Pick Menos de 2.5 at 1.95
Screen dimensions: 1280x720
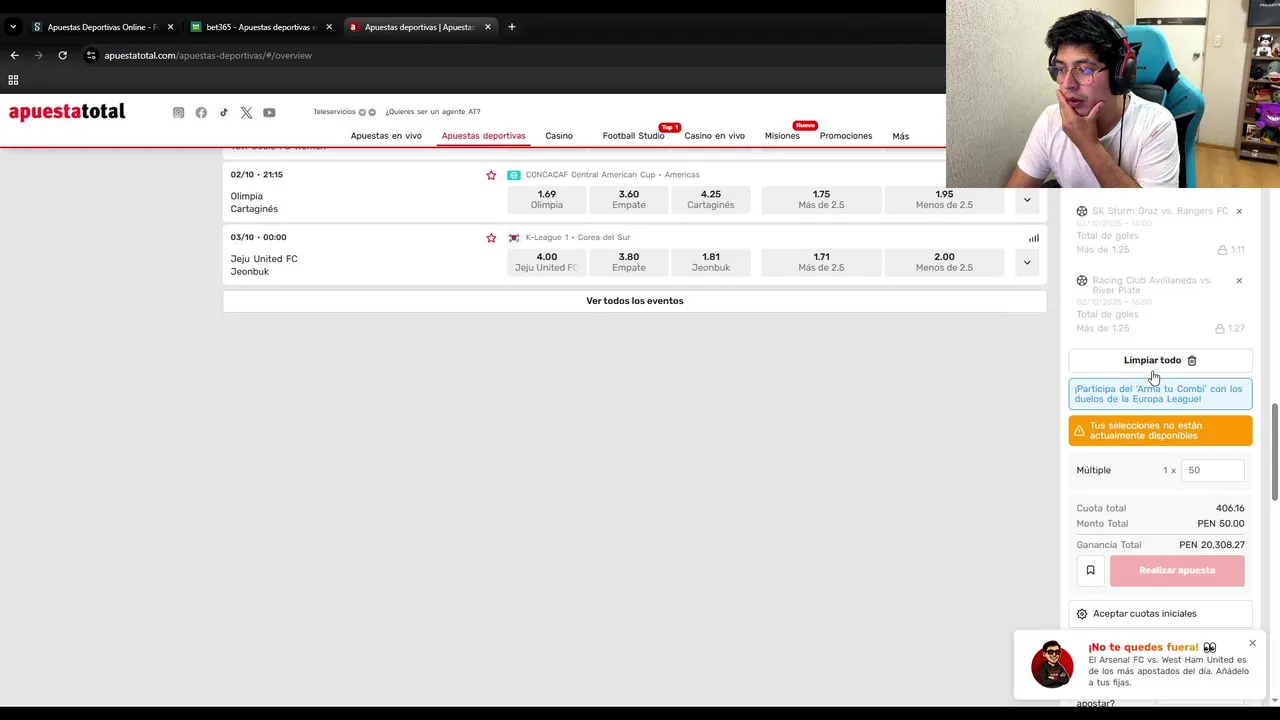(x=944, y=200)
